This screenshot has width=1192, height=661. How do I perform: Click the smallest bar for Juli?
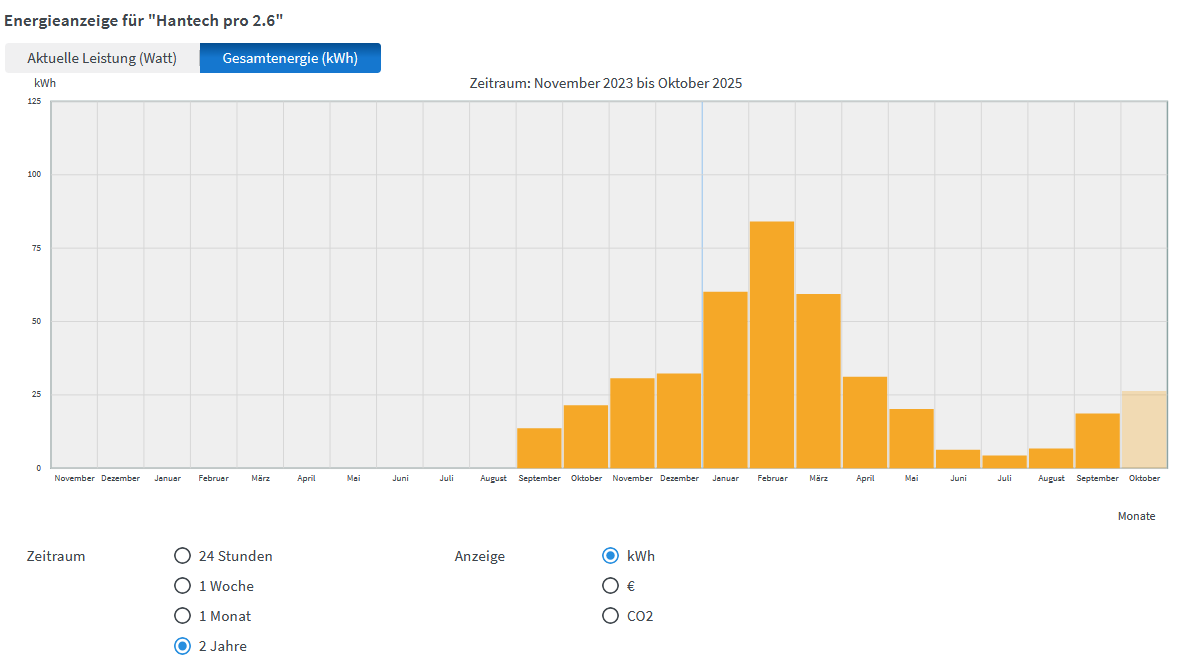(x=1004, y=461)
